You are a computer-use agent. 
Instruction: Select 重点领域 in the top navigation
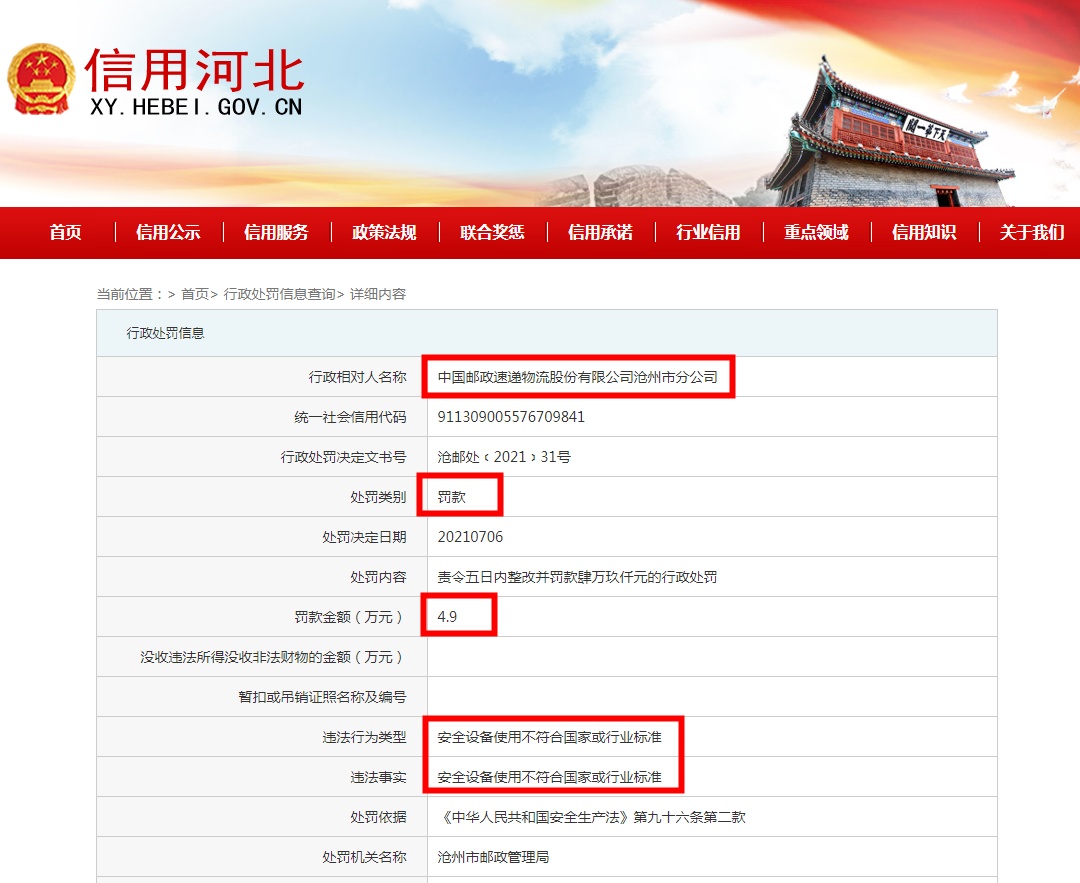[816, 232]
